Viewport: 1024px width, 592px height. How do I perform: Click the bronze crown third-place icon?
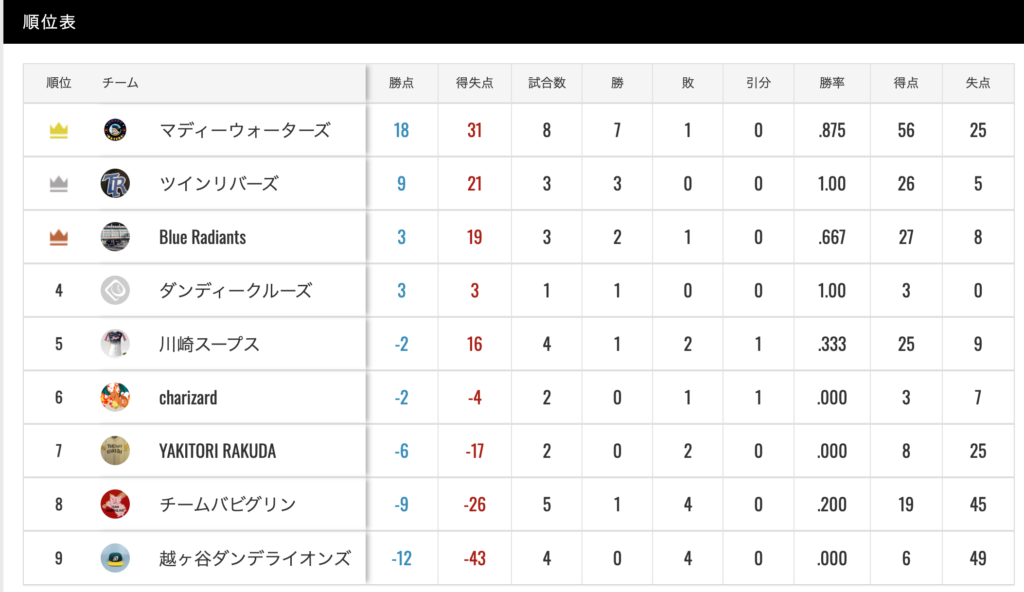coord(59,237)
